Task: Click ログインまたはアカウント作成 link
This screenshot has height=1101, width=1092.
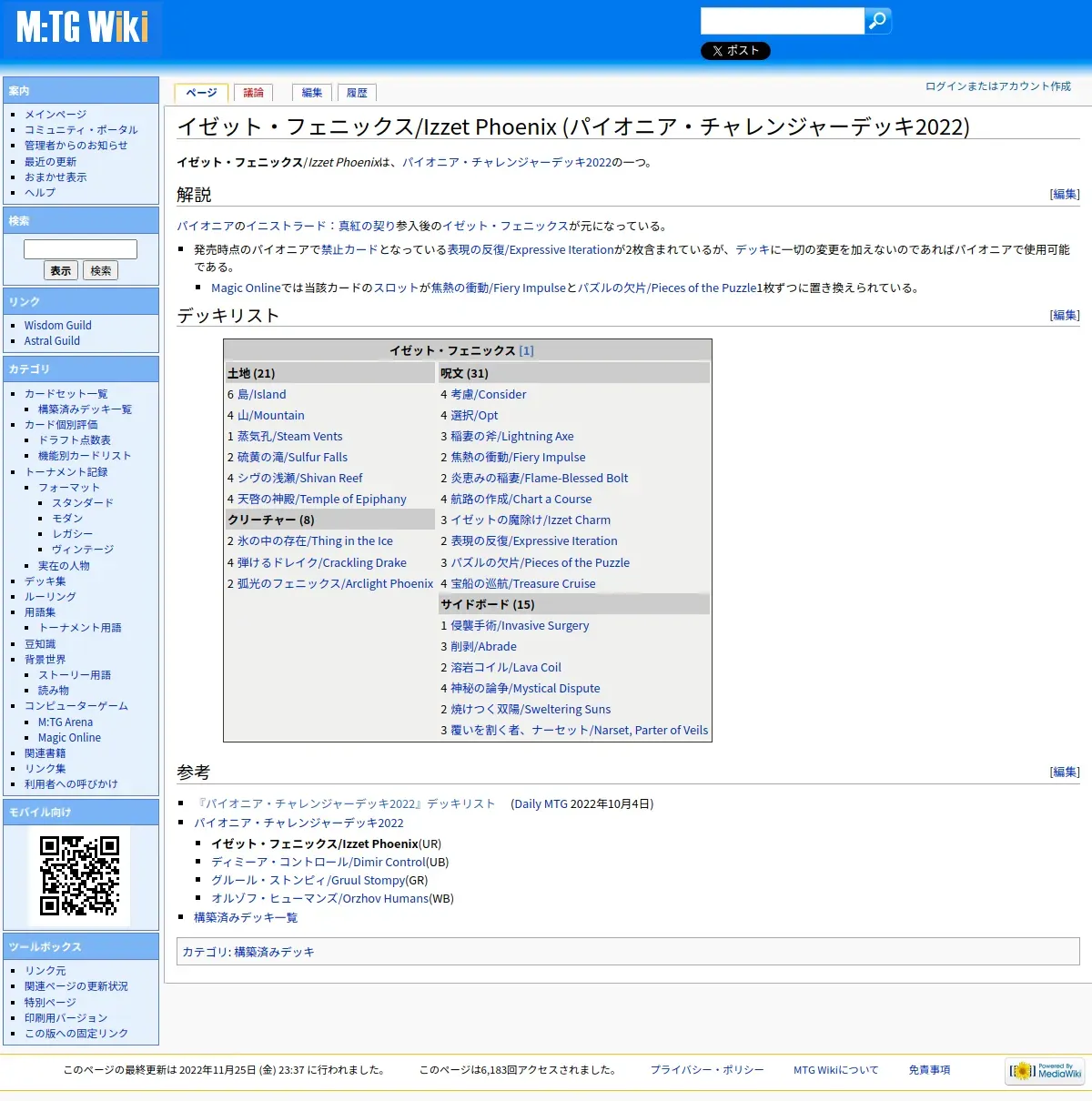Action: point(998,86)
